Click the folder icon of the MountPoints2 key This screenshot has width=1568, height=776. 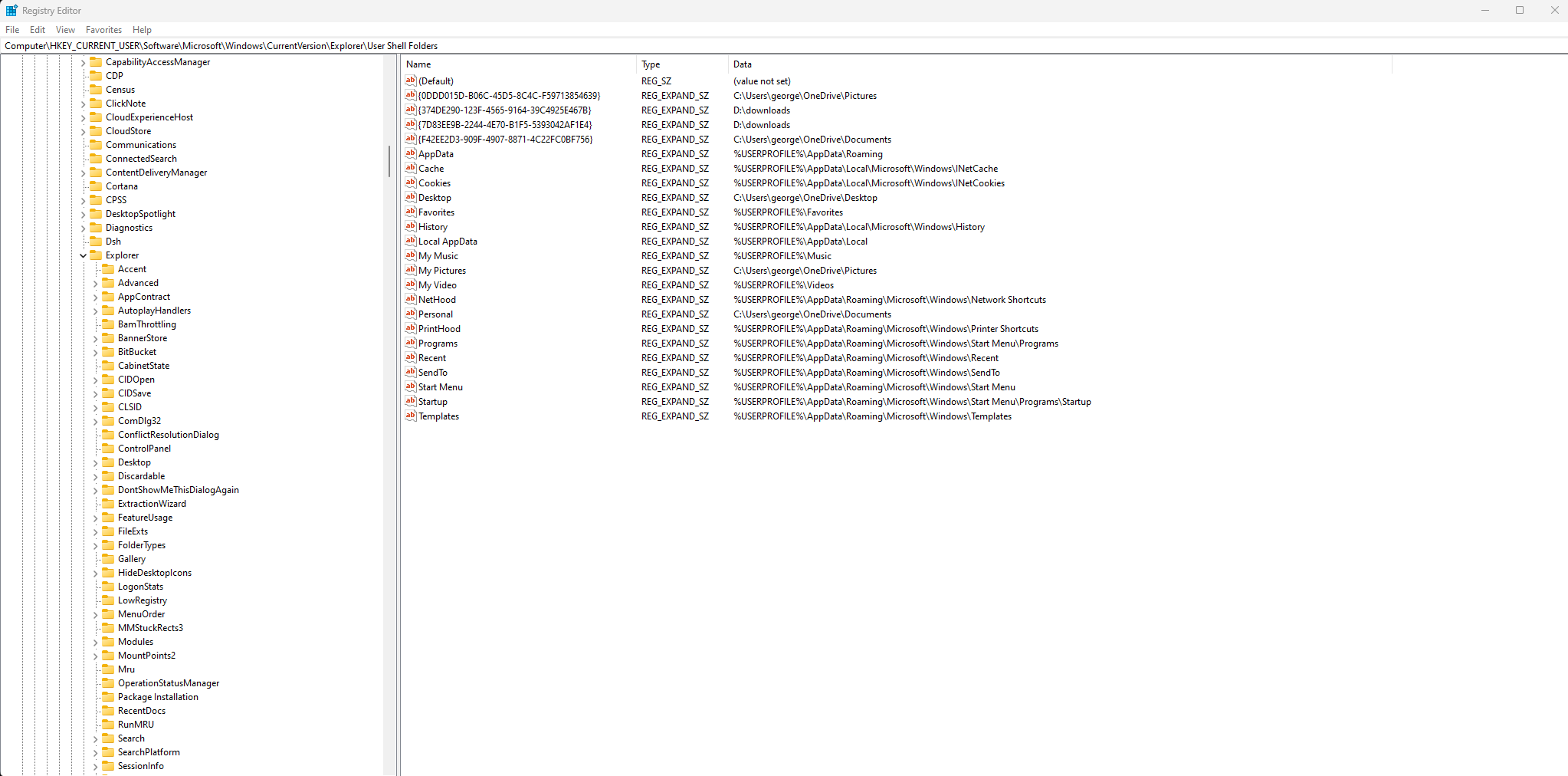[x=108, y=656]
